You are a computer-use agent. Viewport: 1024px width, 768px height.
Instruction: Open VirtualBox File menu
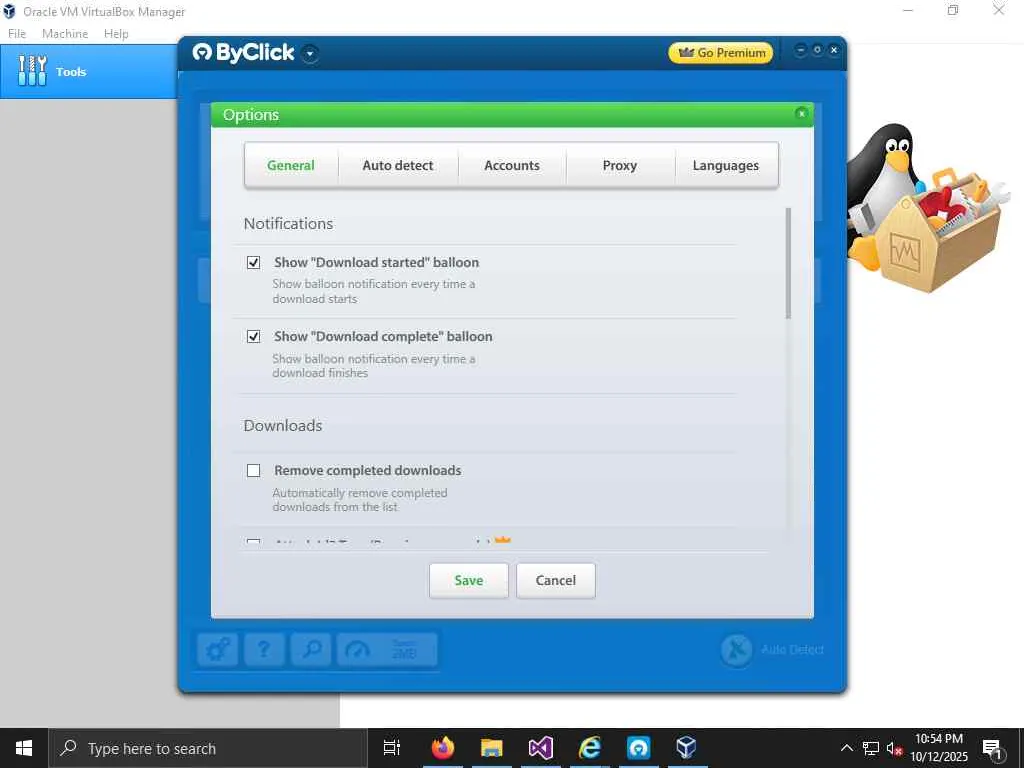point(17,33)
